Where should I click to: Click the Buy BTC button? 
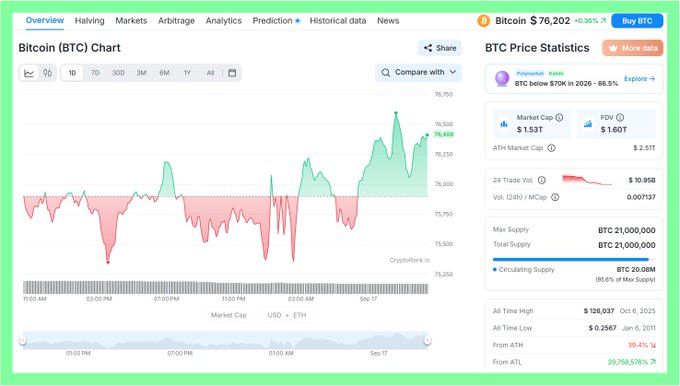click(x=637, y=21)
